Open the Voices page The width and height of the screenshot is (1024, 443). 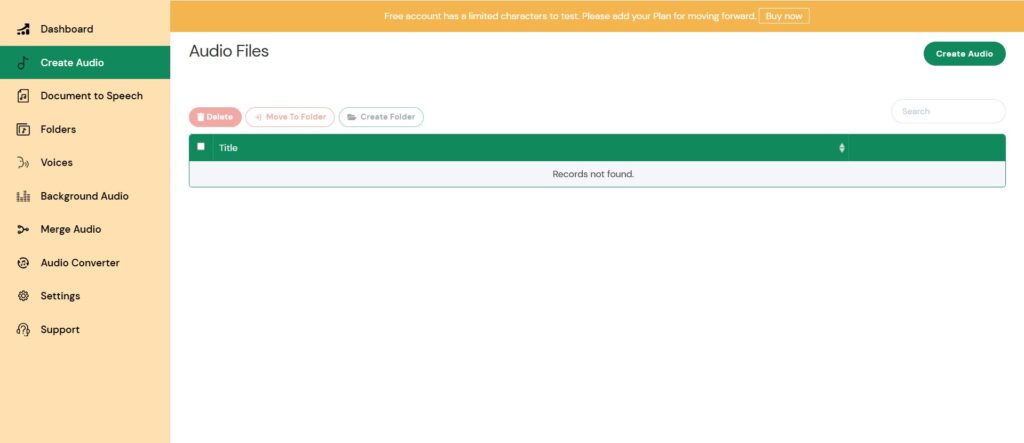85,163
